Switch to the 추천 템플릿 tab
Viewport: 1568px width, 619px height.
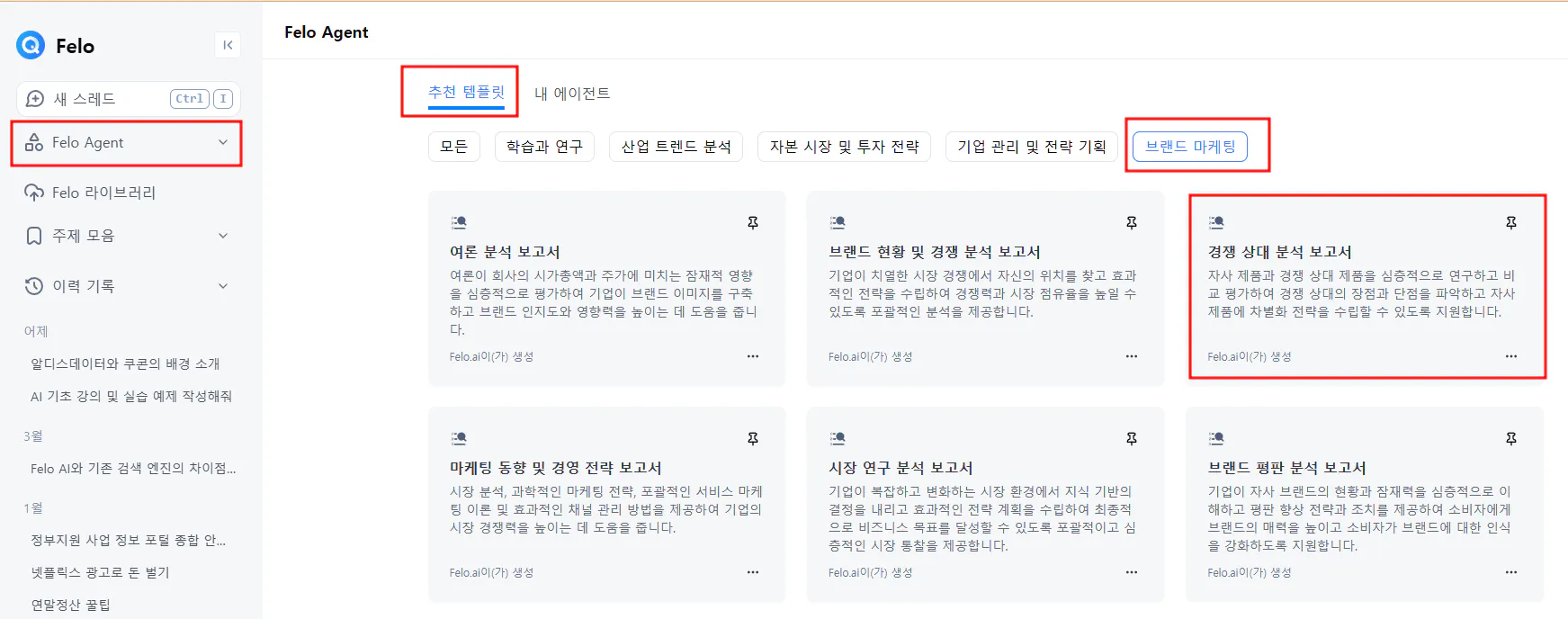[466, 93]
